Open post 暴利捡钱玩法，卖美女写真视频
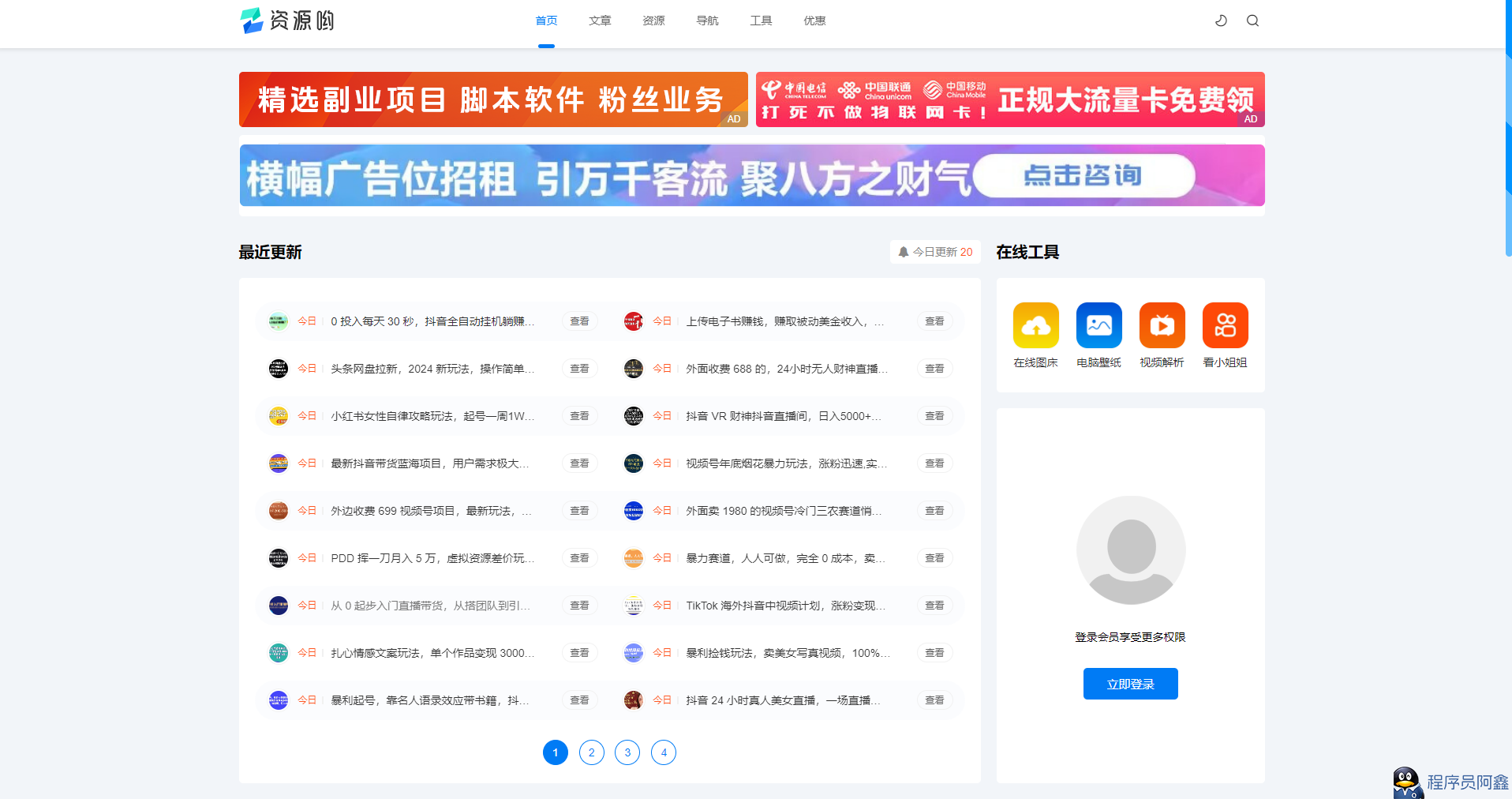Image resolution: width=1512 pixels, height=799 pixels. pos(788,653)
